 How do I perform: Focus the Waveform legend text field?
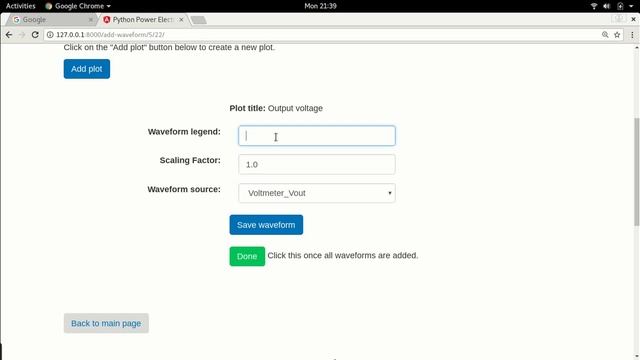click(x=317, y=136)
